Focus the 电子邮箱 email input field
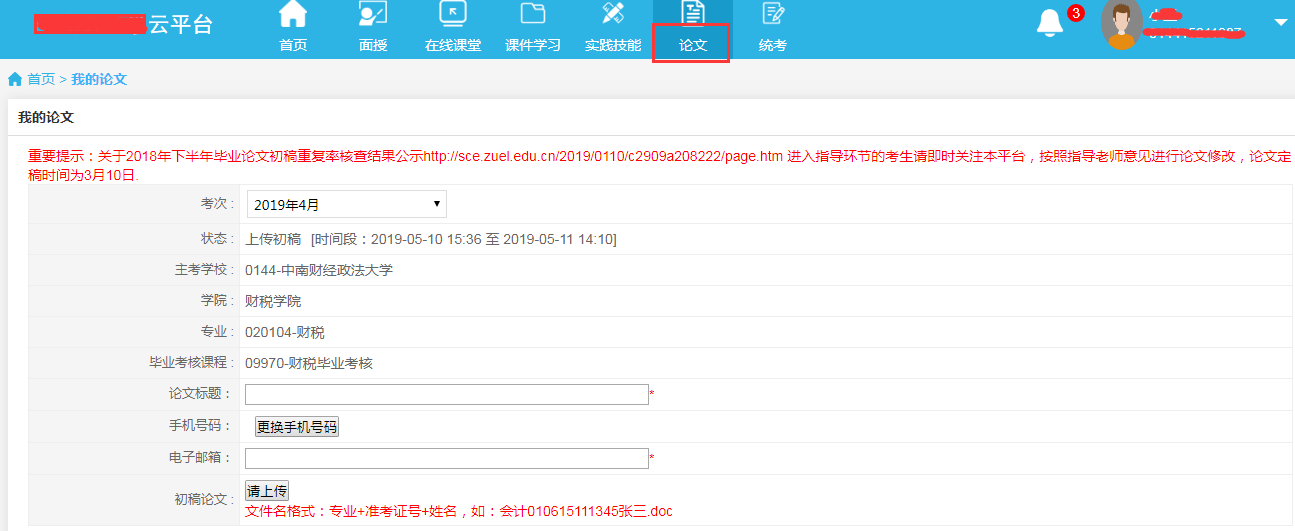 pyautogui.click(x=446, y=458)
